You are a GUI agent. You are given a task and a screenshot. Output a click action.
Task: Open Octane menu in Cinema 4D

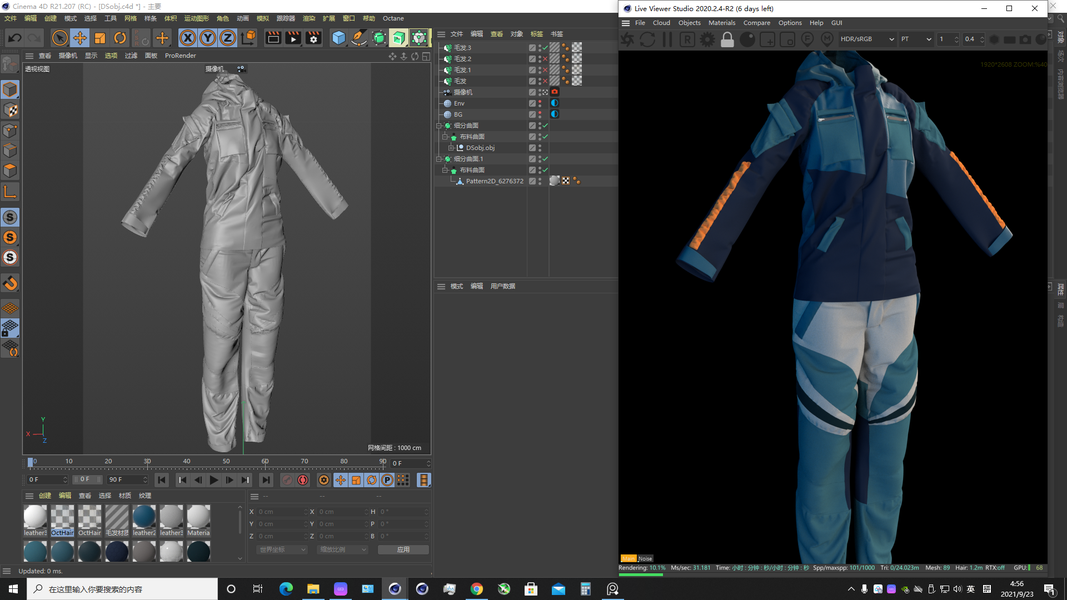[x=393, y=18]
